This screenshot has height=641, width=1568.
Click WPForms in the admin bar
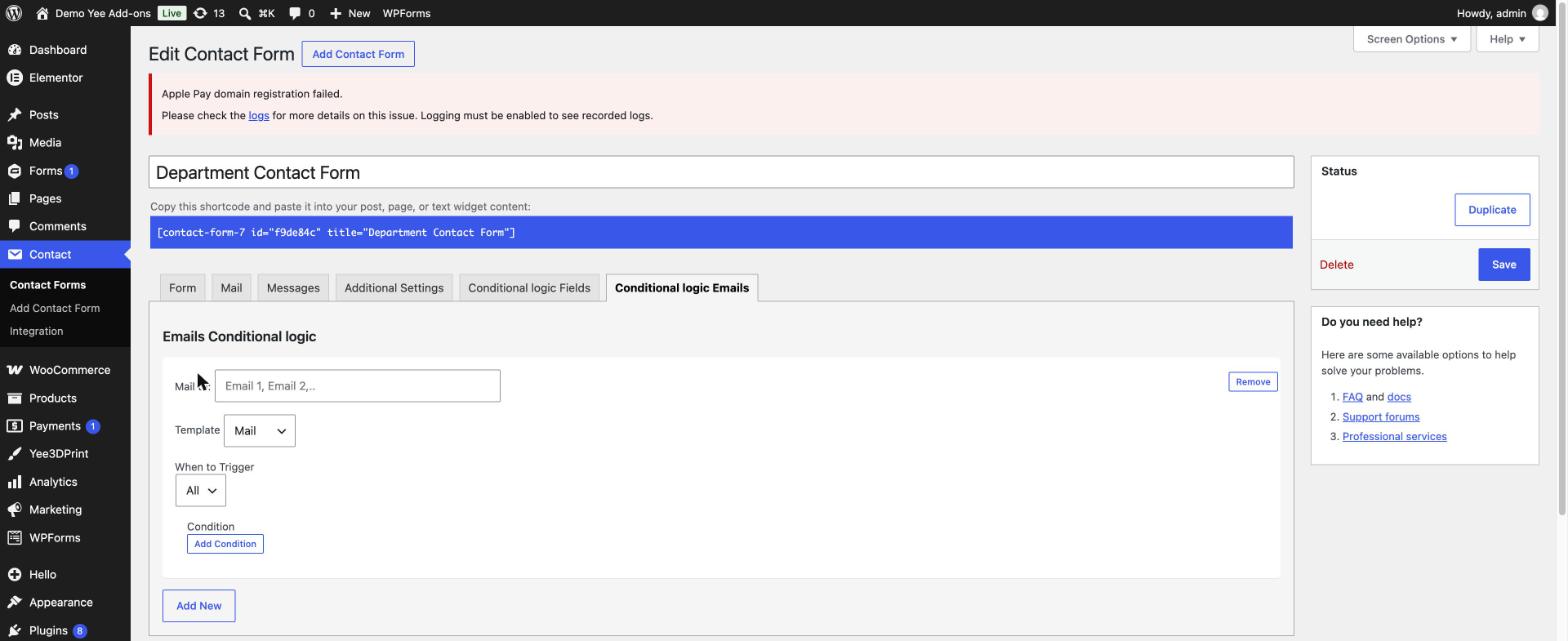pos(406,13)
